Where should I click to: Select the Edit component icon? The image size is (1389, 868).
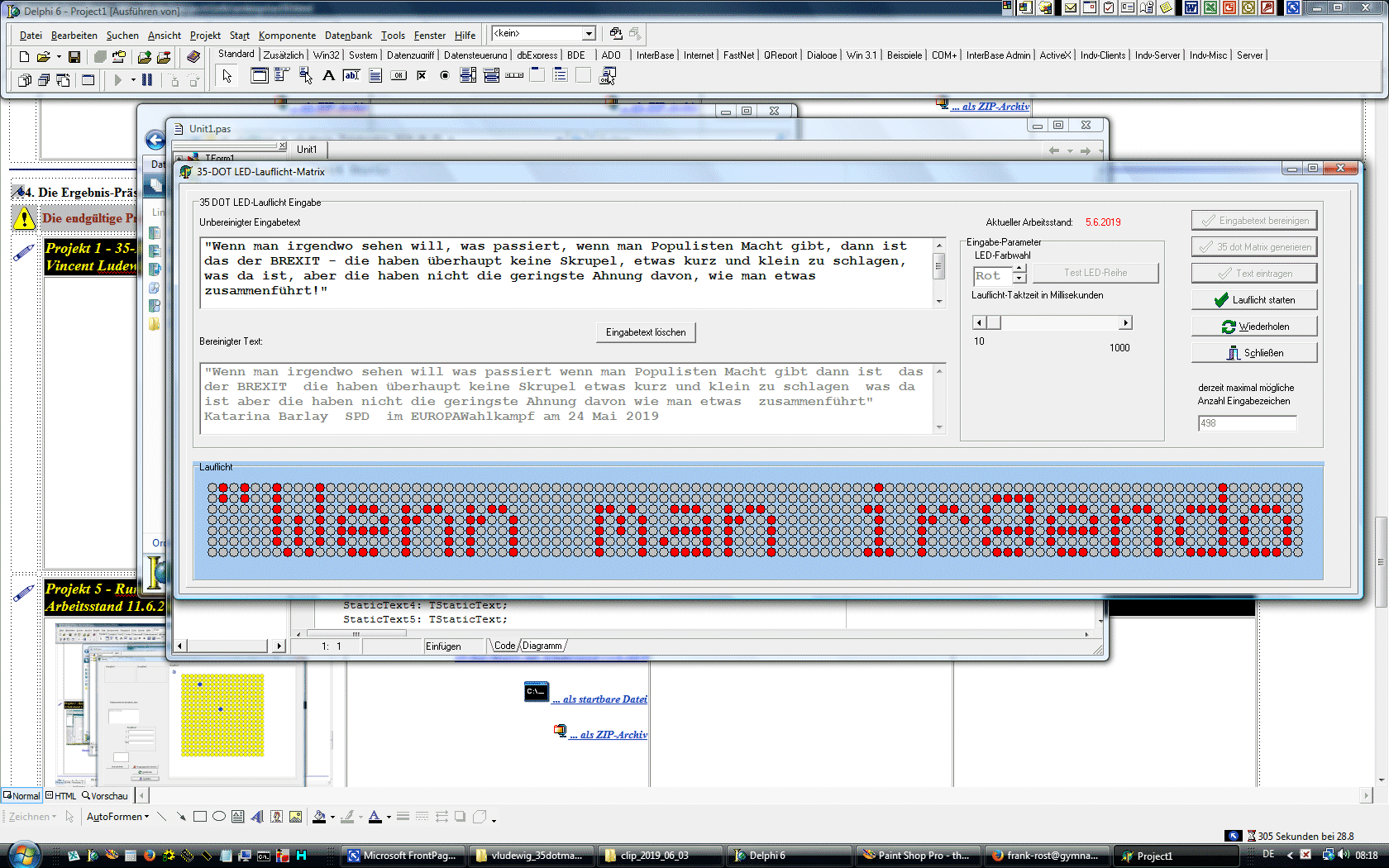click(x=351, y=76)
